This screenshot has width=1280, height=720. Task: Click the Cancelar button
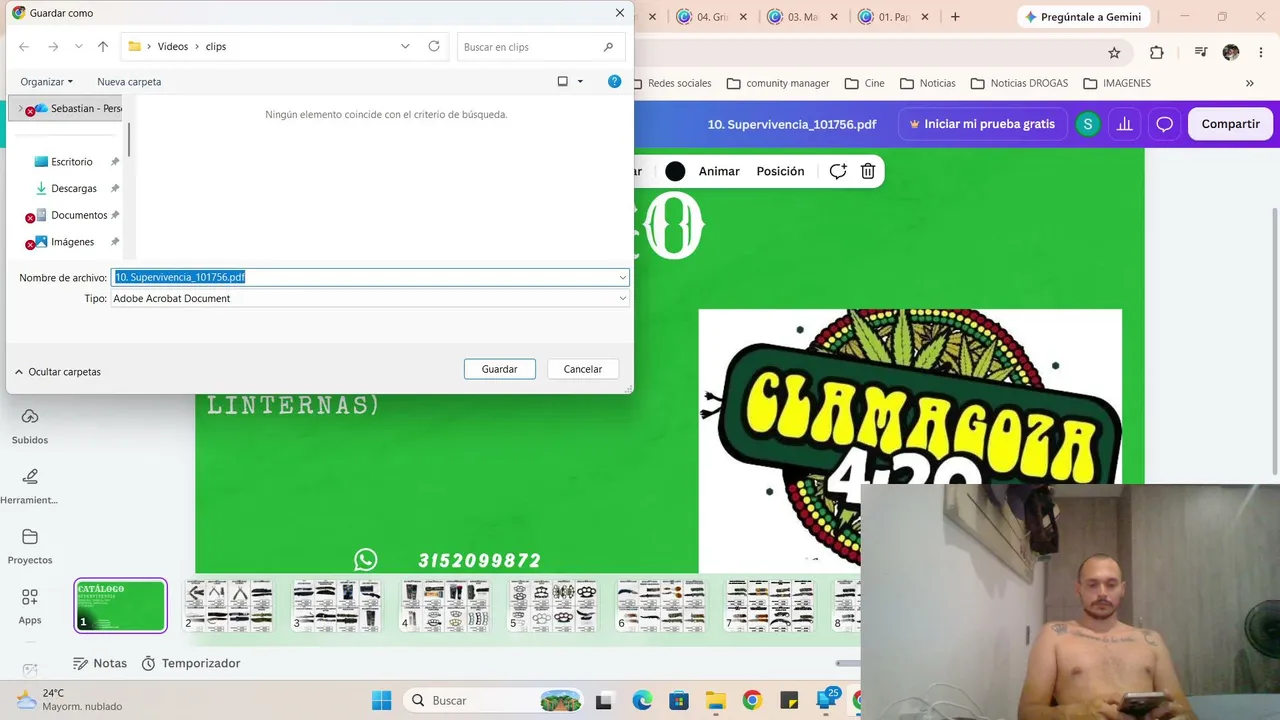[583, 369]
